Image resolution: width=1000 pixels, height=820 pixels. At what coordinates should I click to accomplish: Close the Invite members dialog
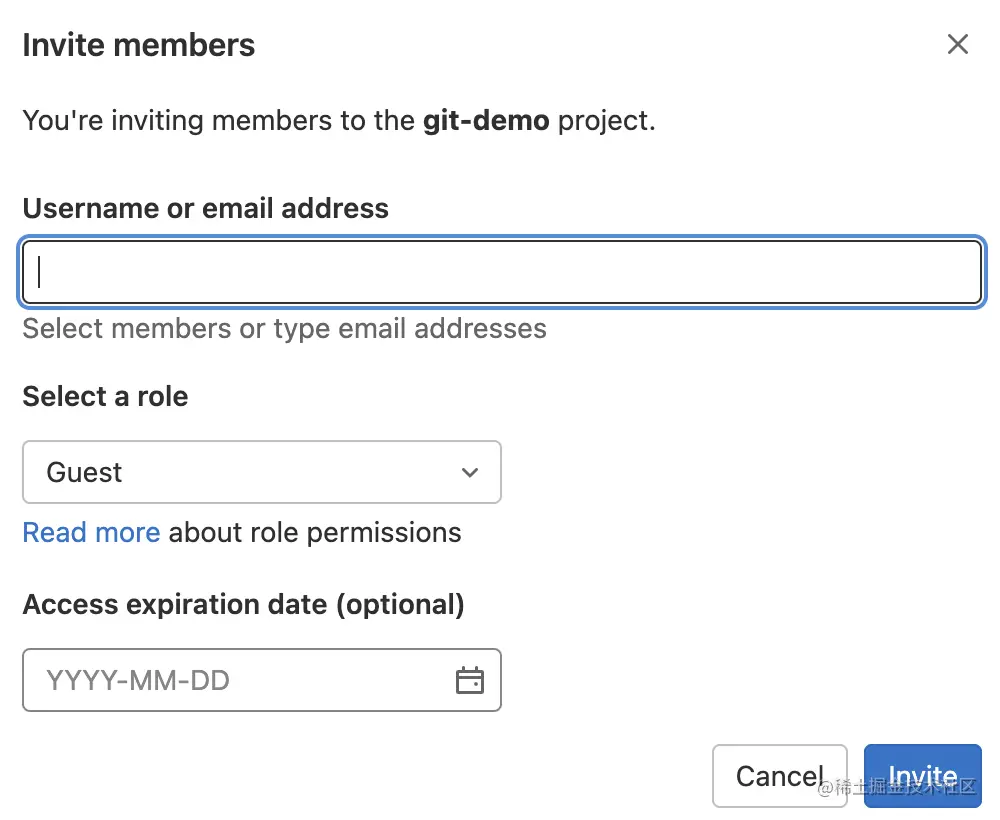click(958, 44)
